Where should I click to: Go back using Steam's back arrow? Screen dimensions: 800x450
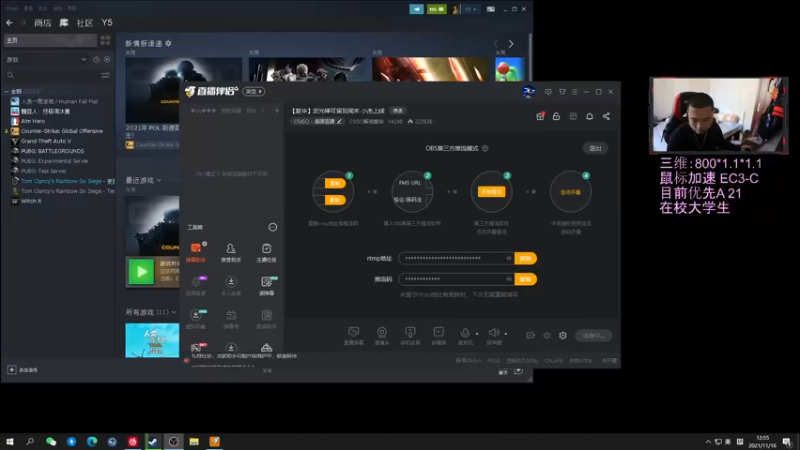pos(9,23)
